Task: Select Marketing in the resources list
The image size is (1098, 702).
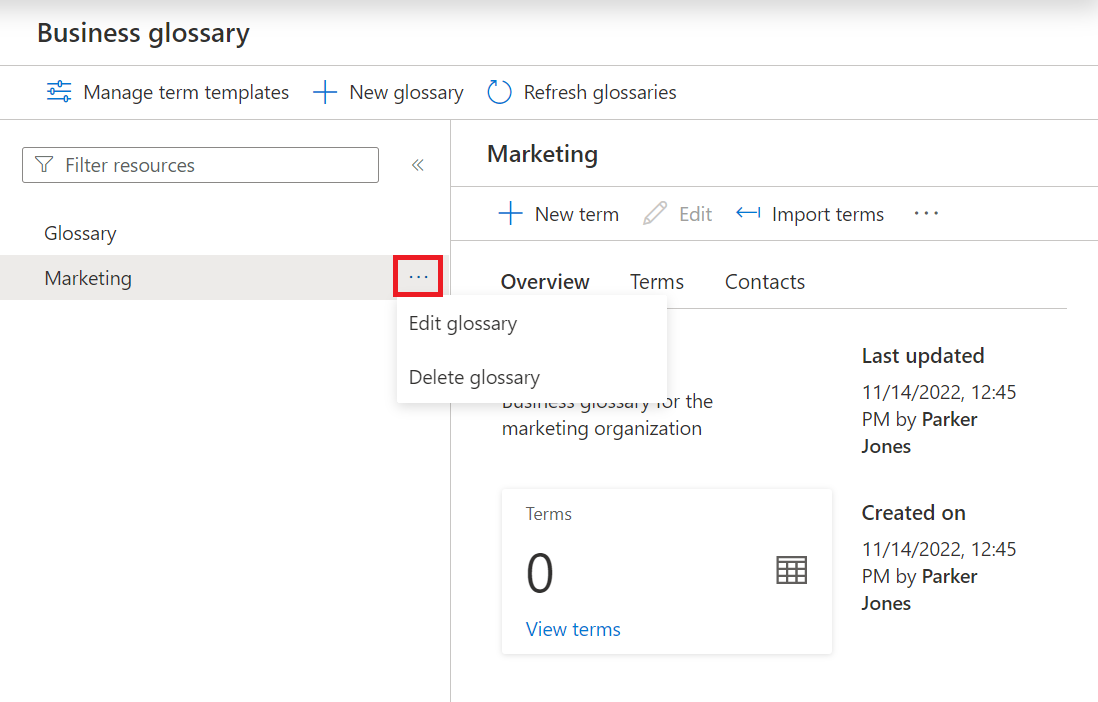Action: tap(88, 278)
